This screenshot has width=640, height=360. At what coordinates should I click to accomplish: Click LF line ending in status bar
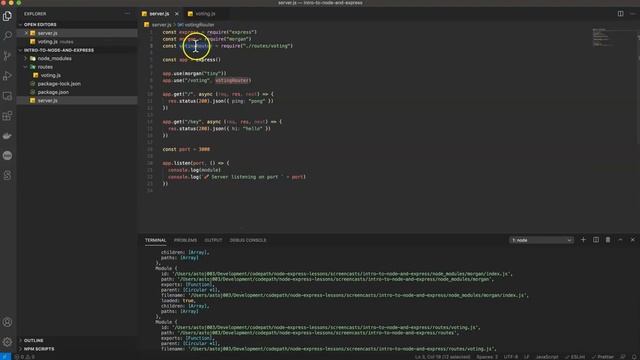(527, 357)
